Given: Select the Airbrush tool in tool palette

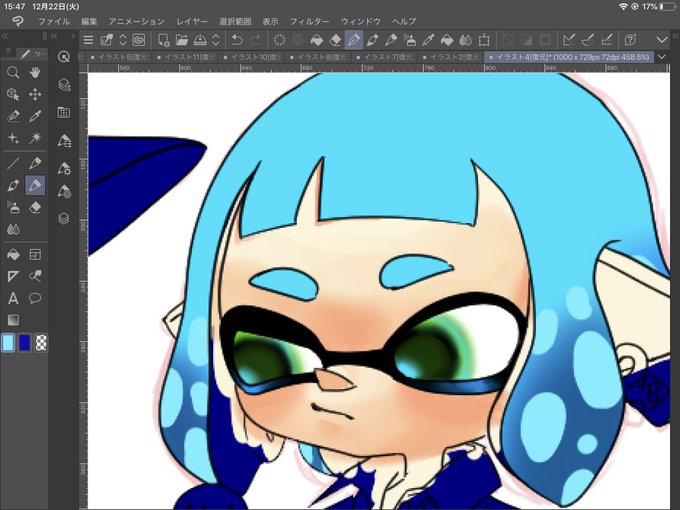Looking at the screenshot, I should (13, 207).
